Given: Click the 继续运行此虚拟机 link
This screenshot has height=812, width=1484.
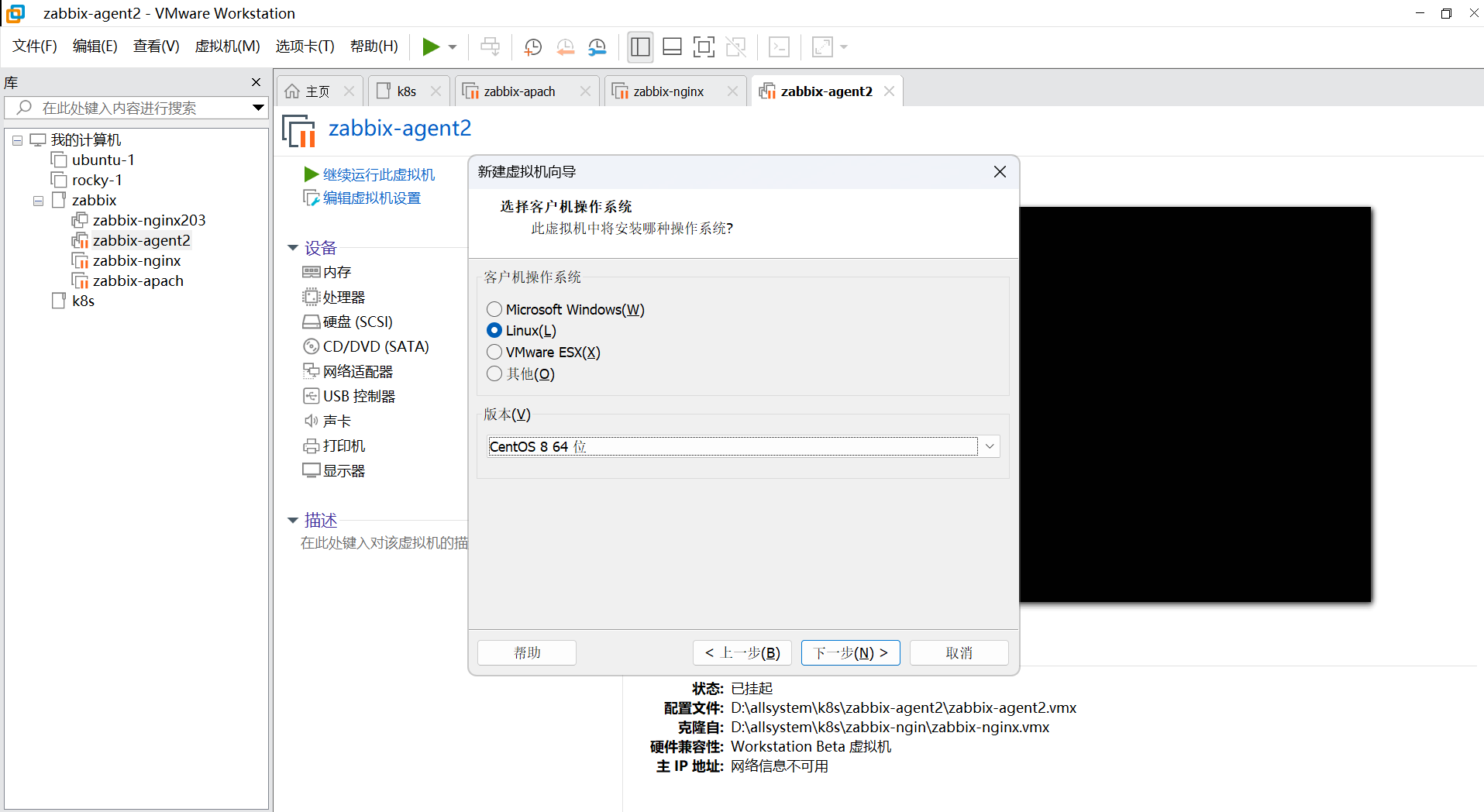Looking at the screenshot, I should [x=379, y=174].
